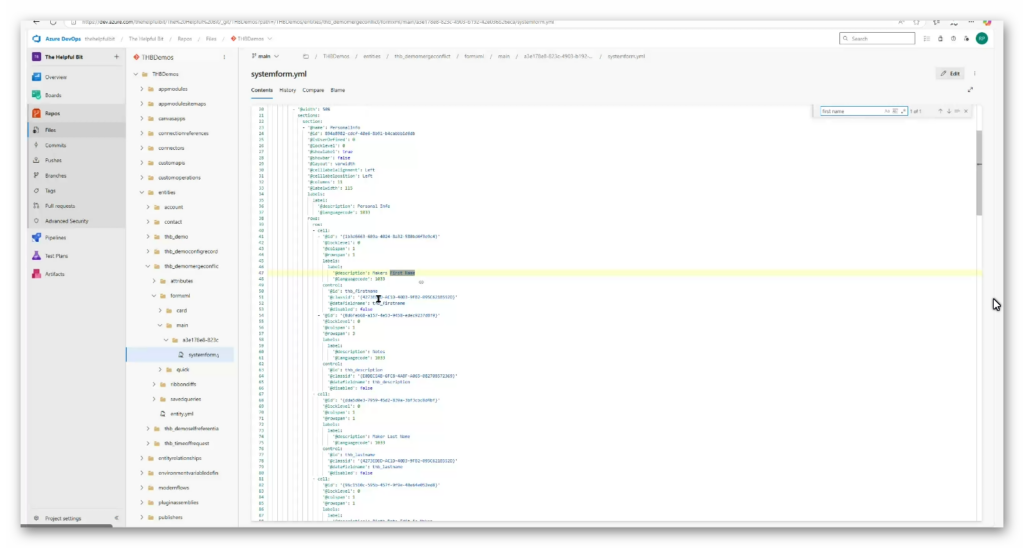Toggle match case in find box
Screen dimensions: 1024x548
887,111
